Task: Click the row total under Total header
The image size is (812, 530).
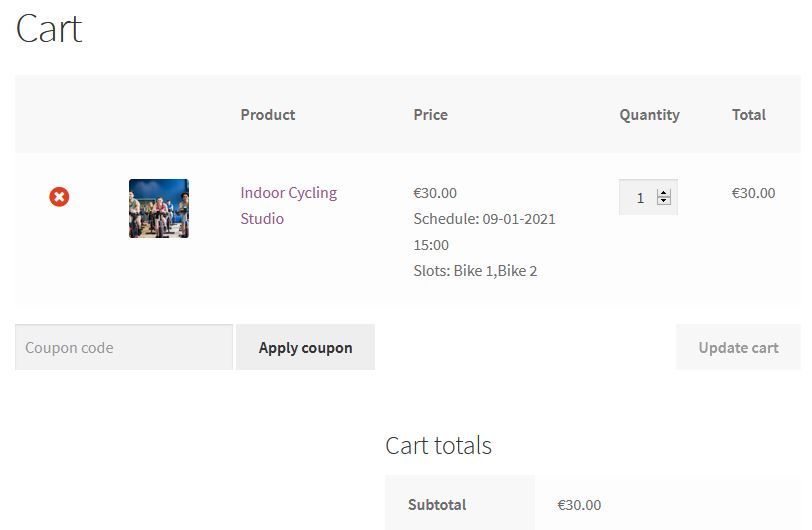Action: click(753, 193)
